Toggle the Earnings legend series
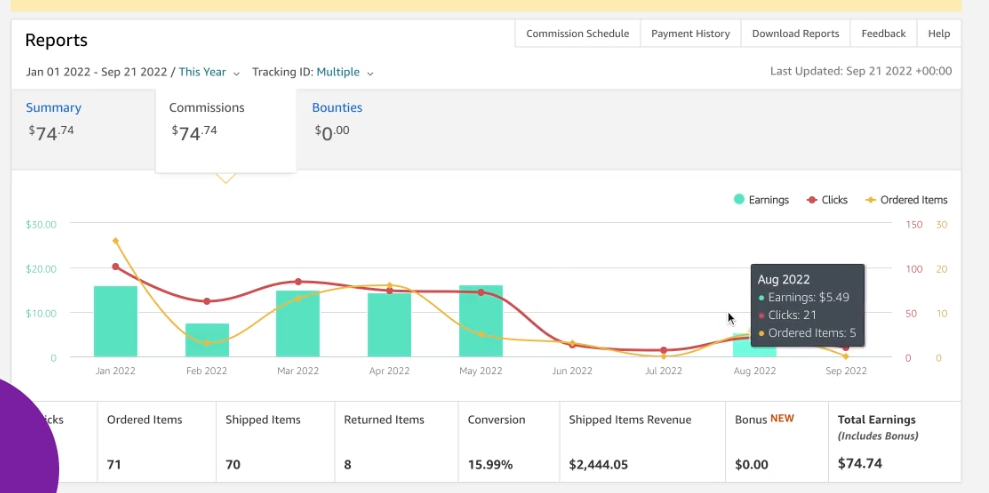The image size is (989, 493). pos(761,200)
